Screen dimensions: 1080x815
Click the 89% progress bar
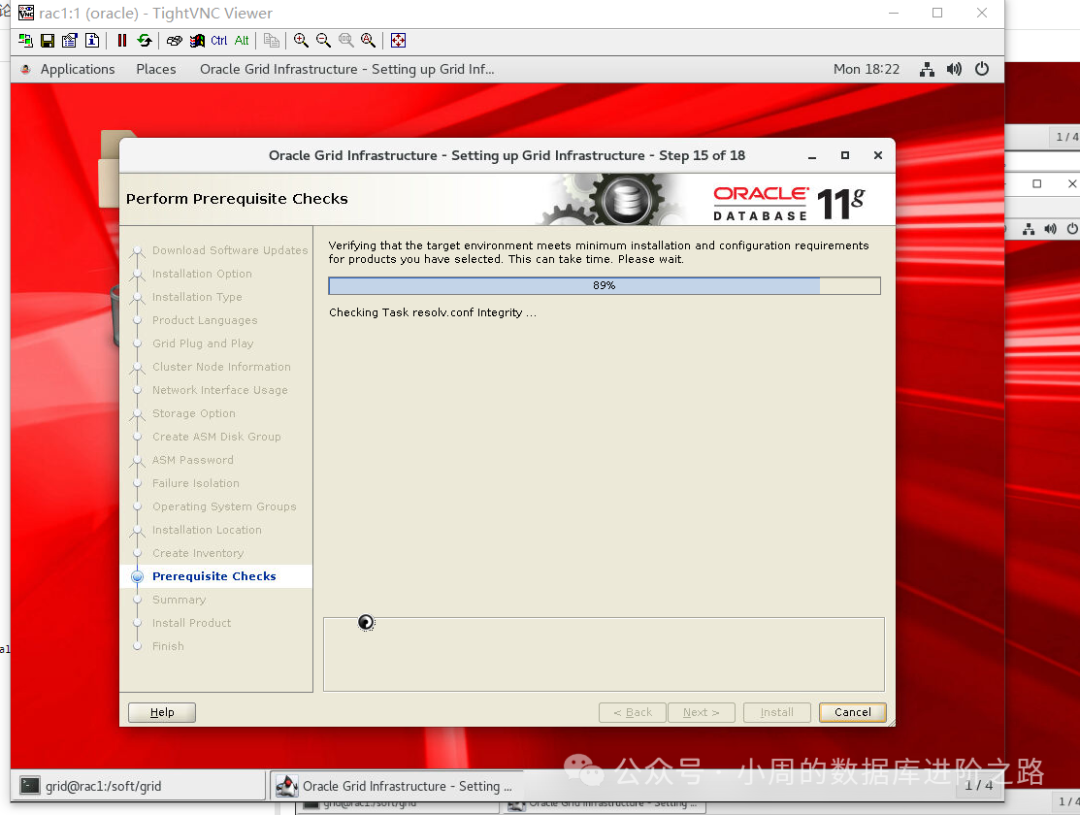coord(604,285)
